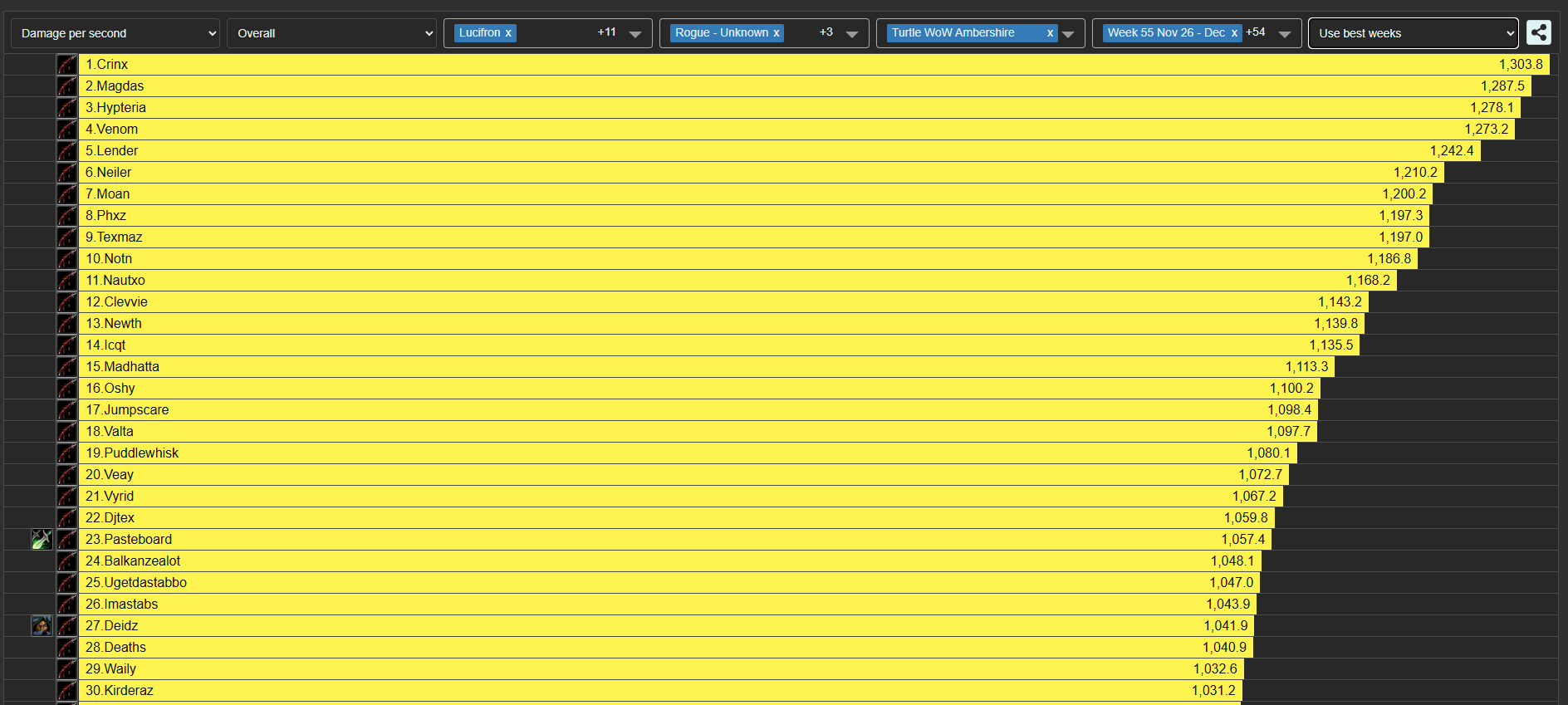1568x705 pixels.
Task: Select the Veay row at rank 20
Action: 684,474
